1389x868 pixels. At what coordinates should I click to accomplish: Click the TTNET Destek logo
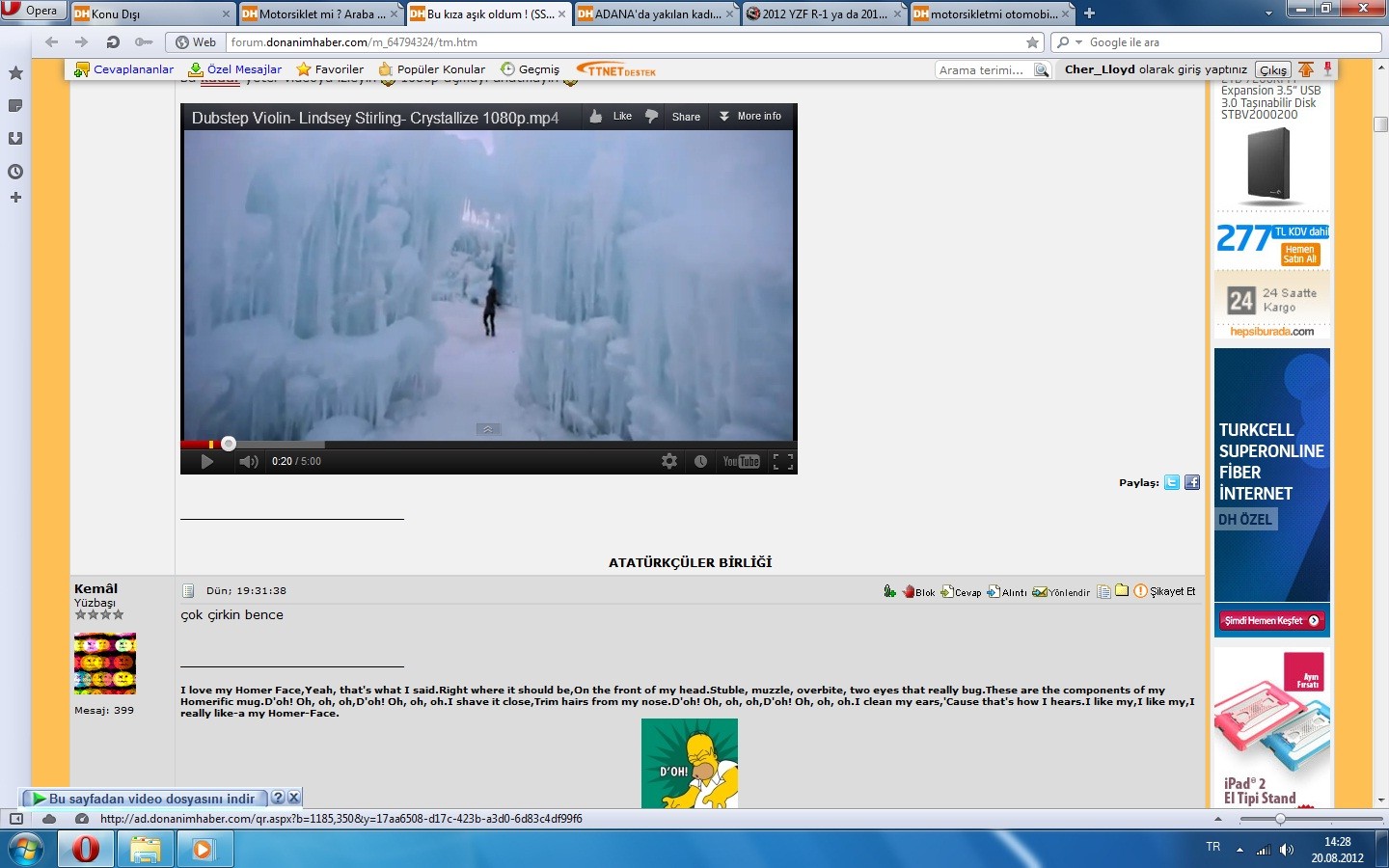point(616,69)
